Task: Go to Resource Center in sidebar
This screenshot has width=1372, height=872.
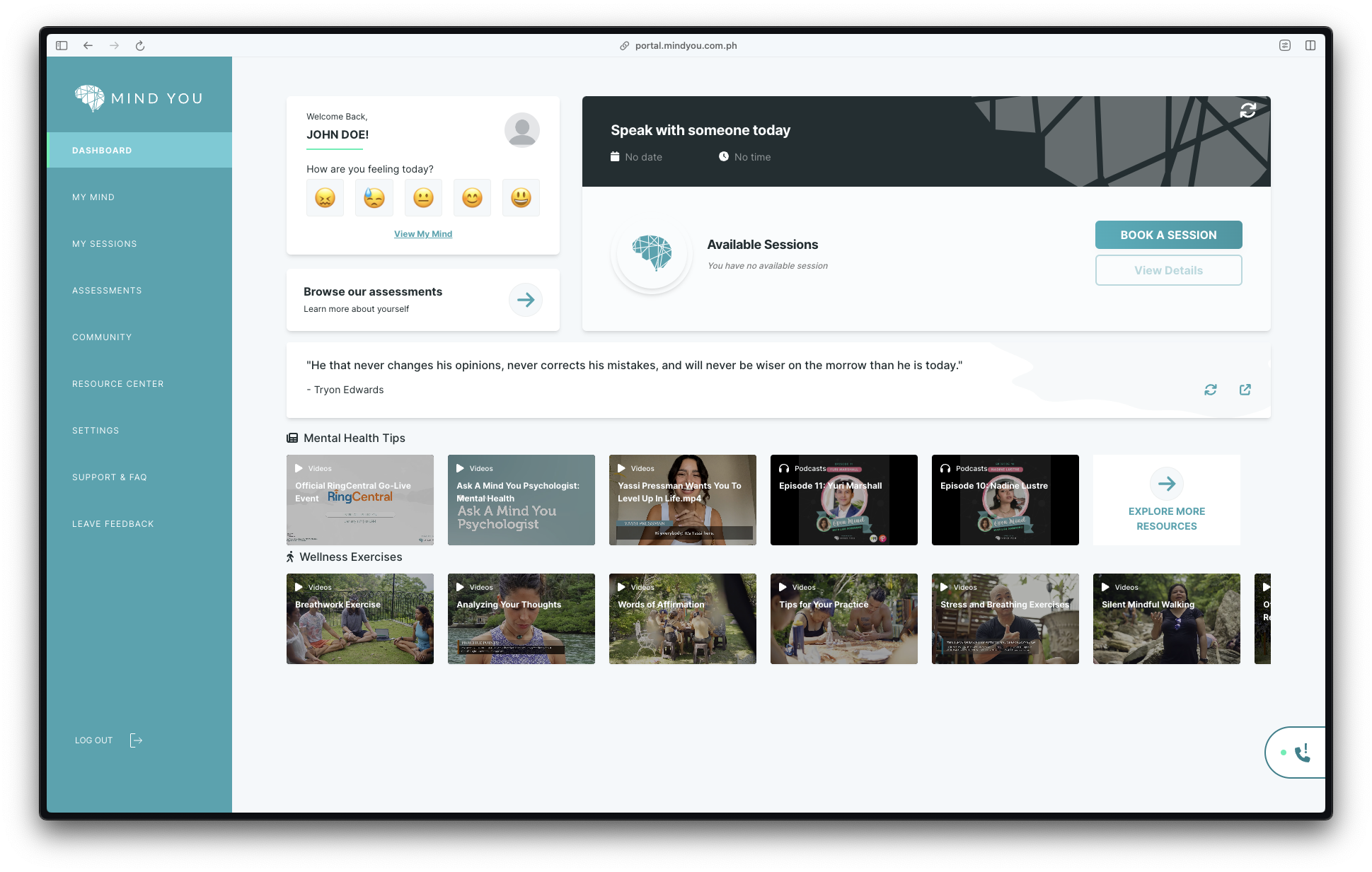Action: 117,384
